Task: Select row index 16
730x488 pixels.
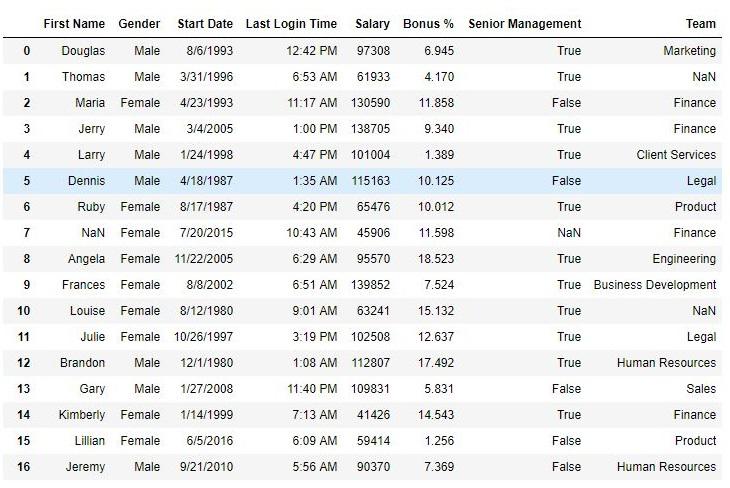Action: [x=27, y=467]
